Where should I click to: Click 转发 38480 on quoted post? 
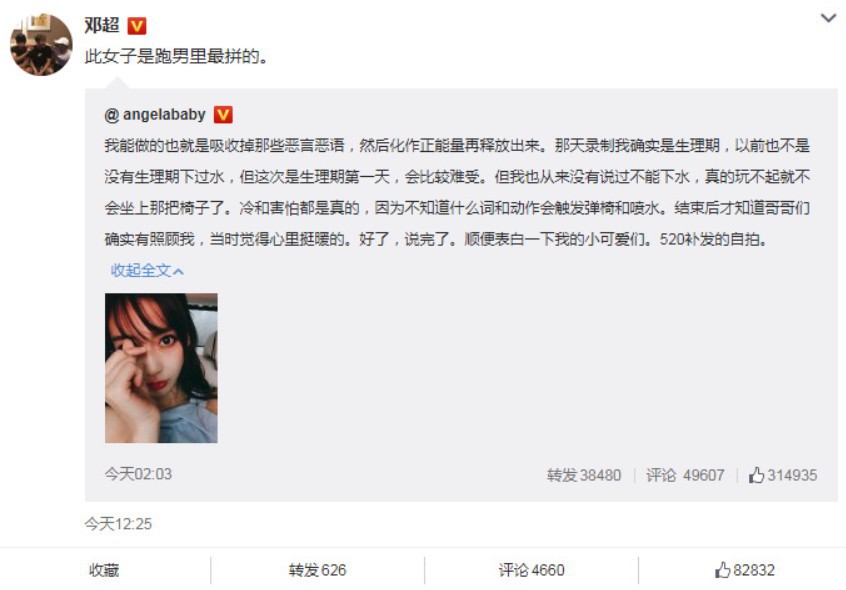click(x=584, y=475)
